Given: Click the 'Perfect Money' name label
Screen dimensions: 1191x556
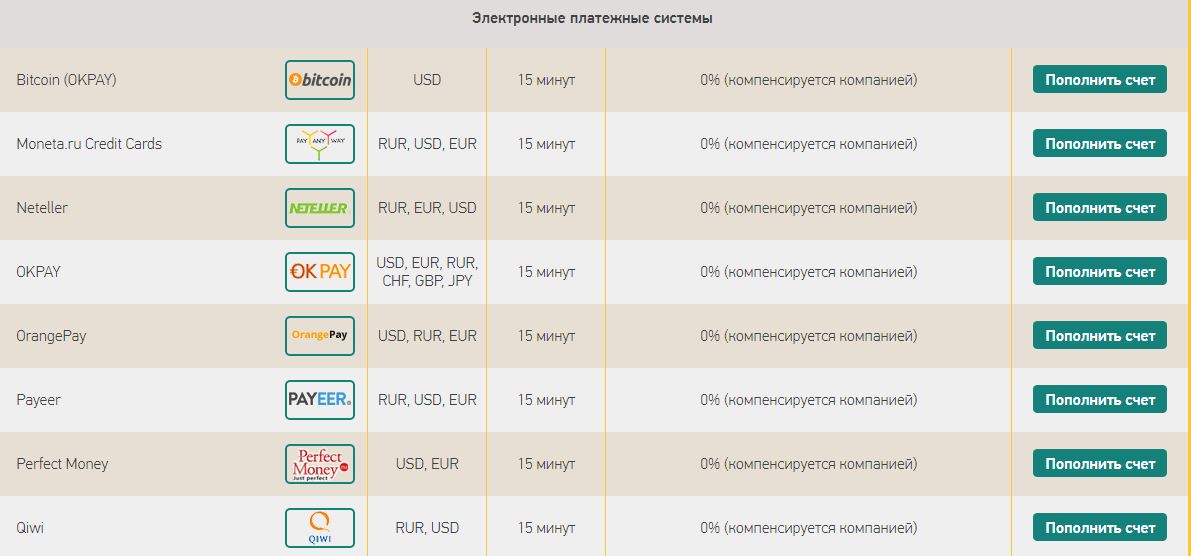Looking at the screenshot, I should [x=62, y=464].
